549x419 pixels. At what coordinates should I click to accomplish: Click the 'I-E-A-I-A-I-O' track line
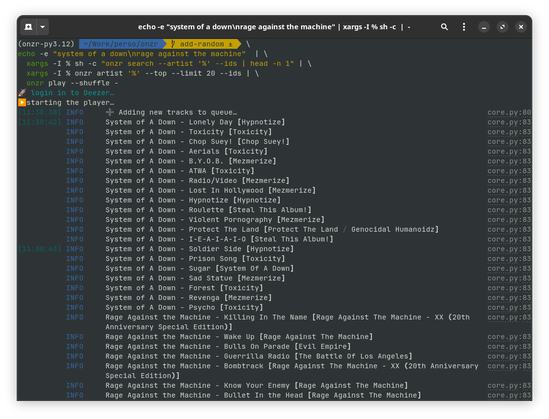pos(220,239)
